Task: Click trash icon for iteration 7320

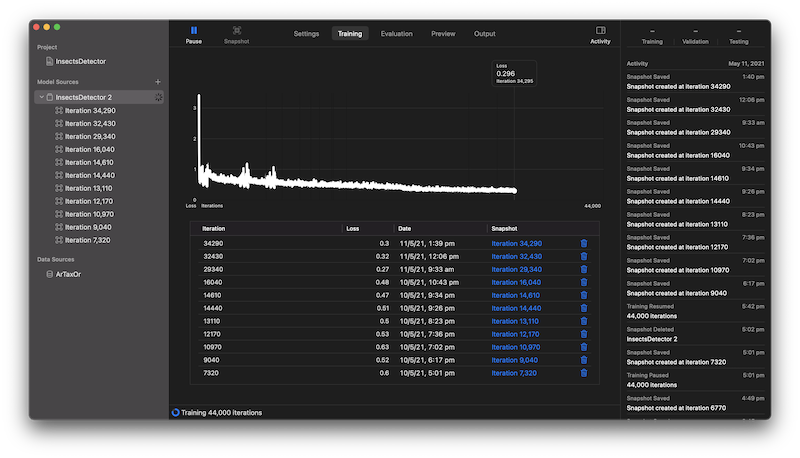Action: [x=584, y=373]
